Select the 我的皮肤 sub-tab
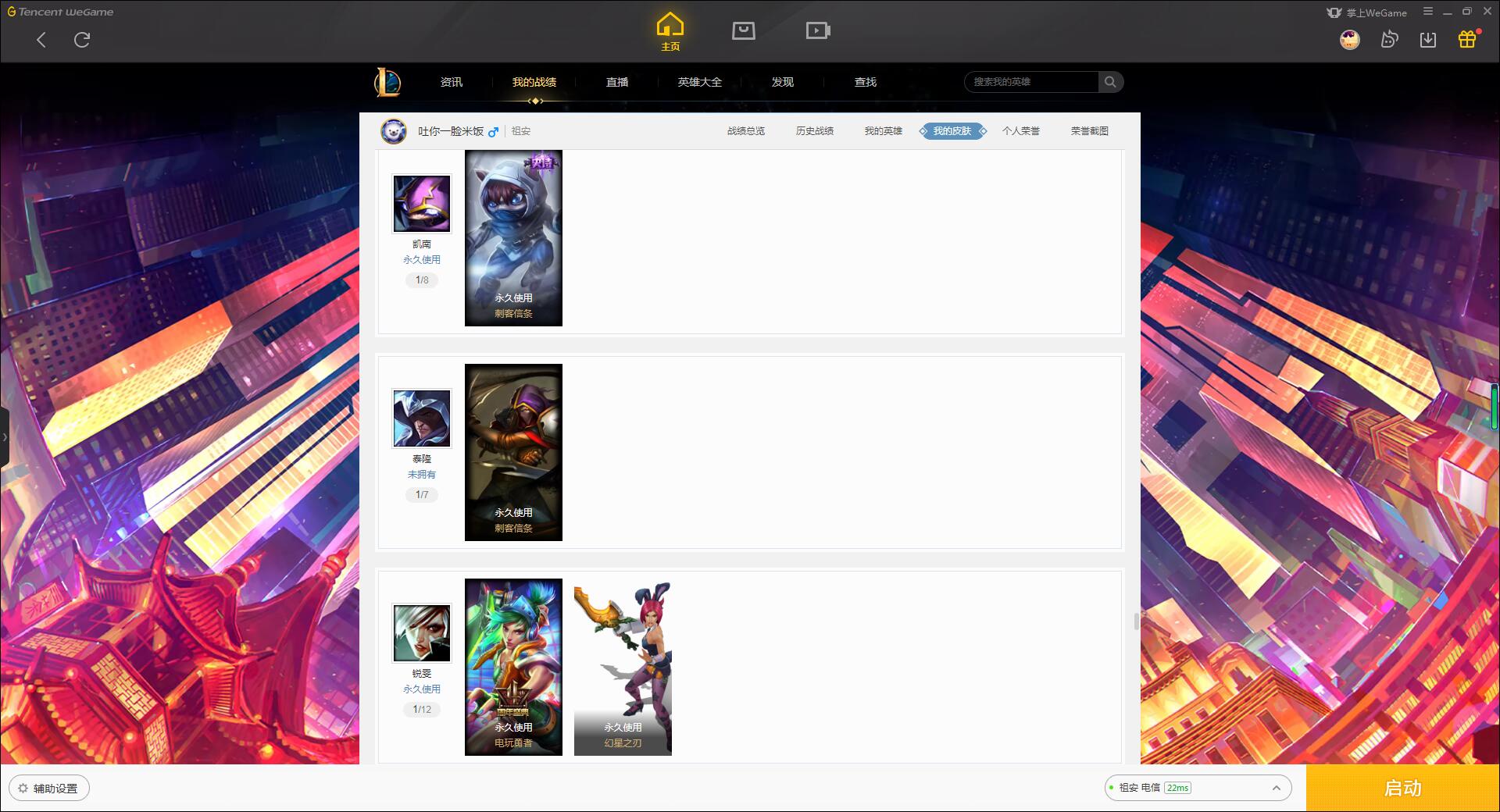 pyautogui.click(x=952, y=131)
